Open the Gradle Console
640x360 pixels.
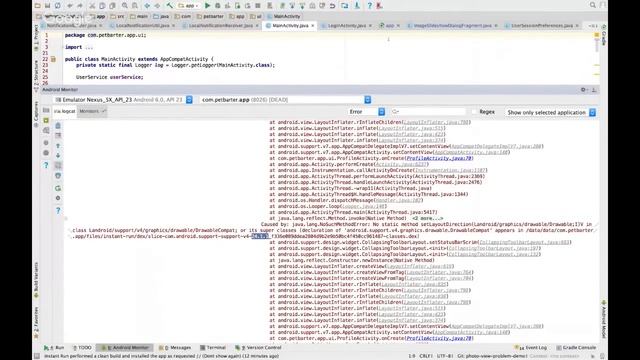(576, 347)
